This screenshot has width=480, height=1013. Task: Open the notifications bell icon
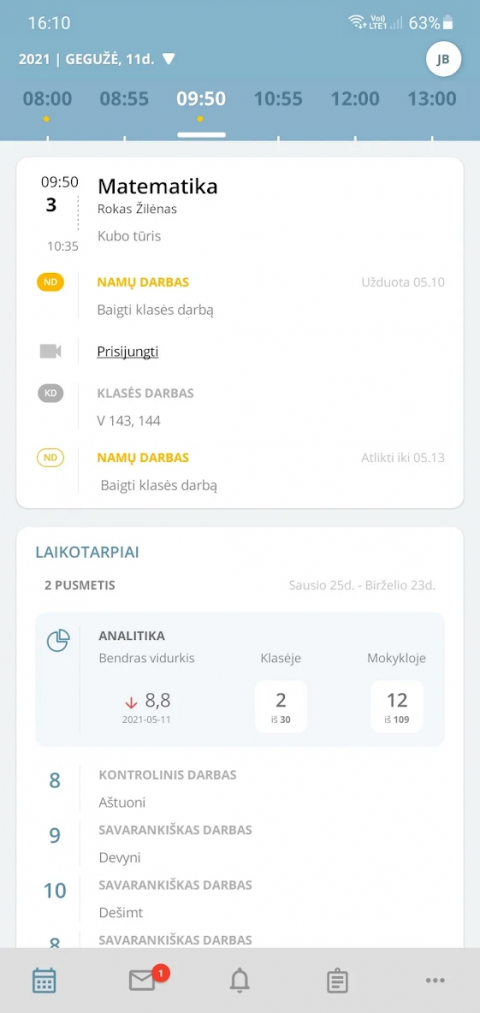(x=240, y=981)
